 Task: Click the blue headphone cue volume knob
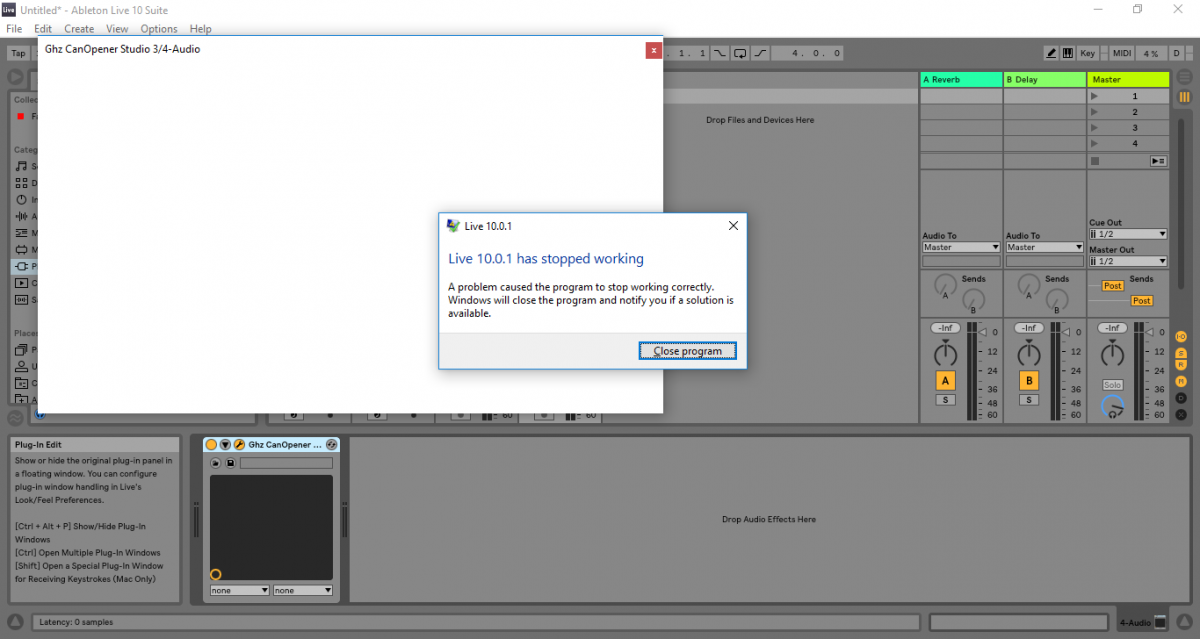[x=1113, y=406]
